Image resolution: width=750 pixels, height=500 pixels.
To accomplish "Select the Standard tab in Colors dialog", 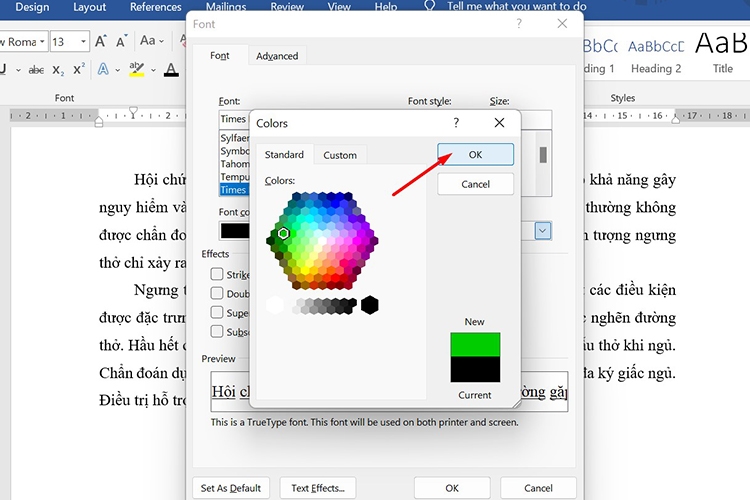I will pyautogui.click(x=285, y=155).
